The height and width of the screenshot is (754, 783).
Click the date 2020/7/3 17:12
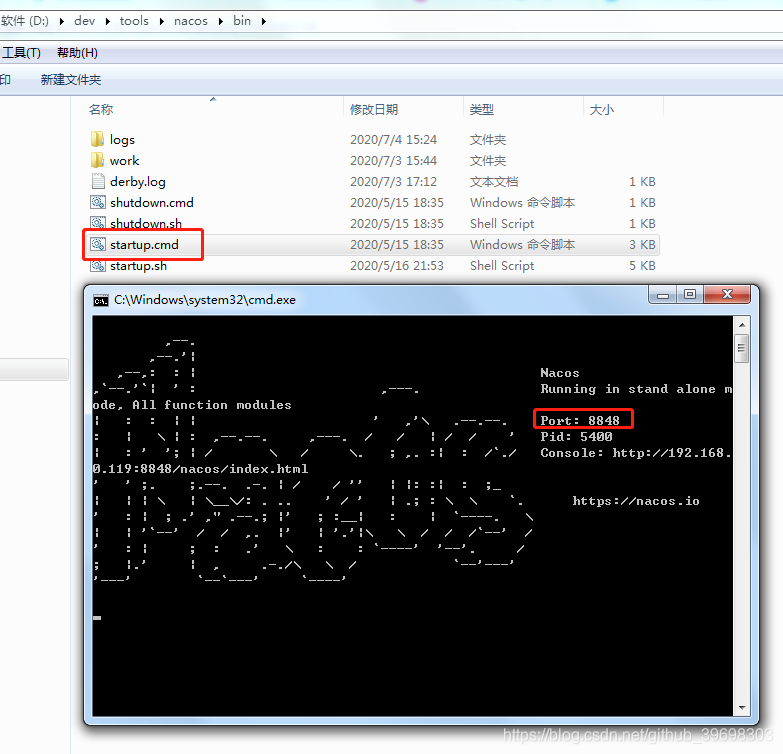click(393, 181)
